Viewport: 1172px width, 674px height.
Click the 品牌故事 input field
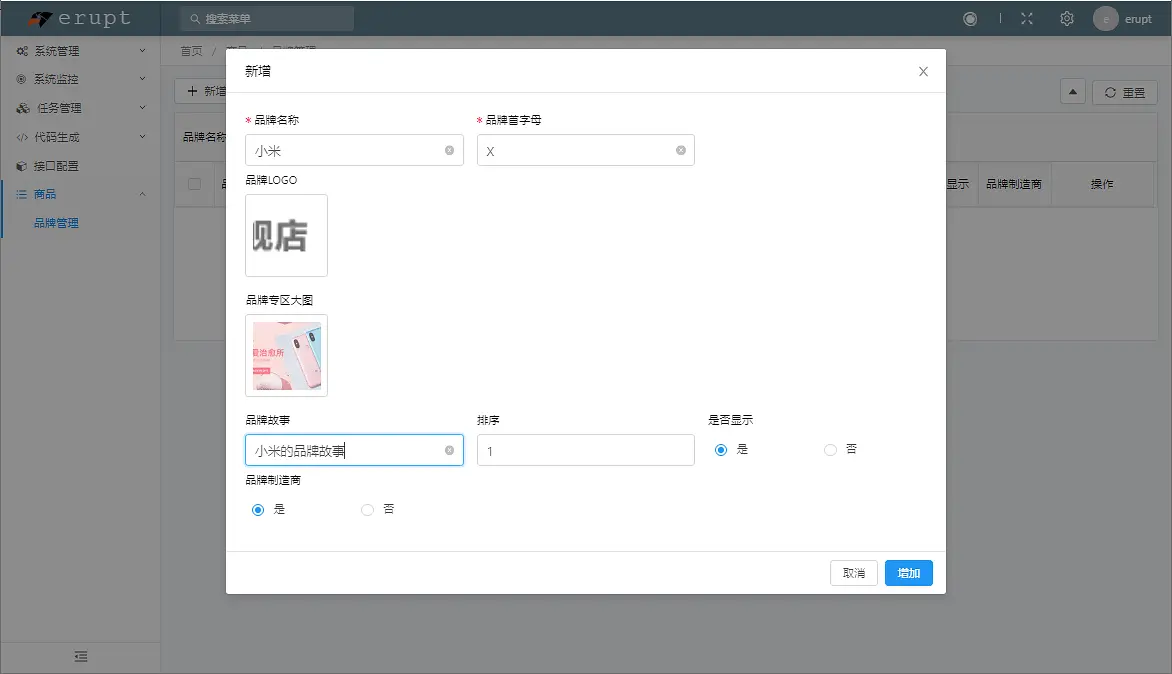354,449
